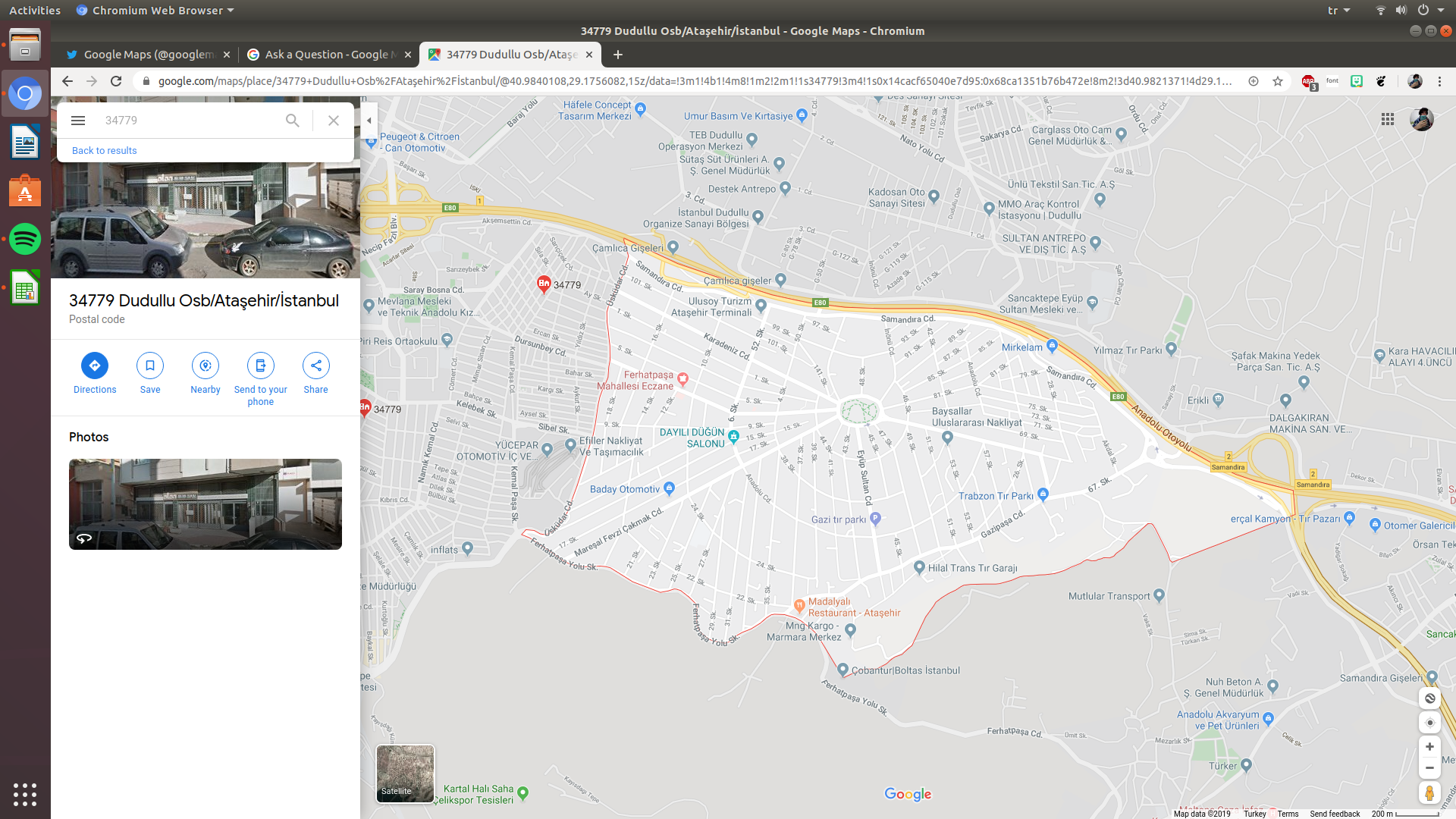Open the keyboard layout tr dropdown
Viewport: 1456px width, 819px height.
pyautogui.click(x=1338, y=11)
